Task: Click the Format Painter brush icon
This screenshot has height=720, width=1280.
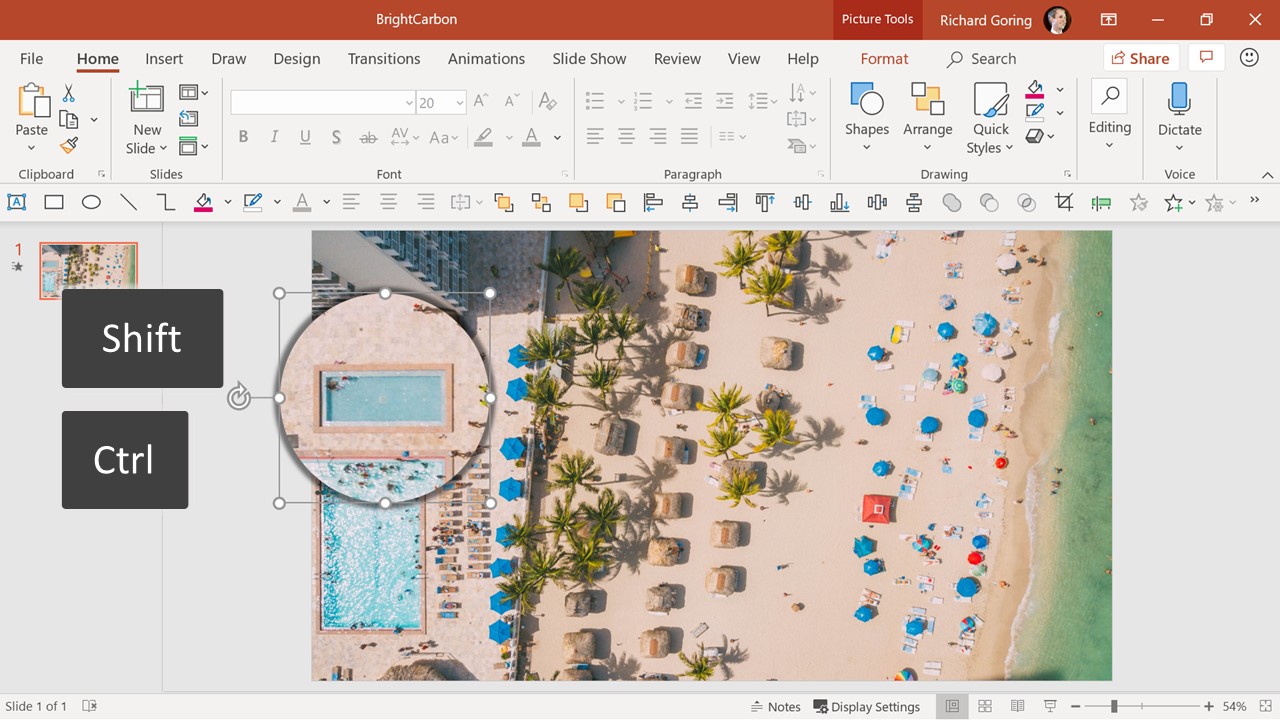Action: pyautogui.click(x=68, y=146)
